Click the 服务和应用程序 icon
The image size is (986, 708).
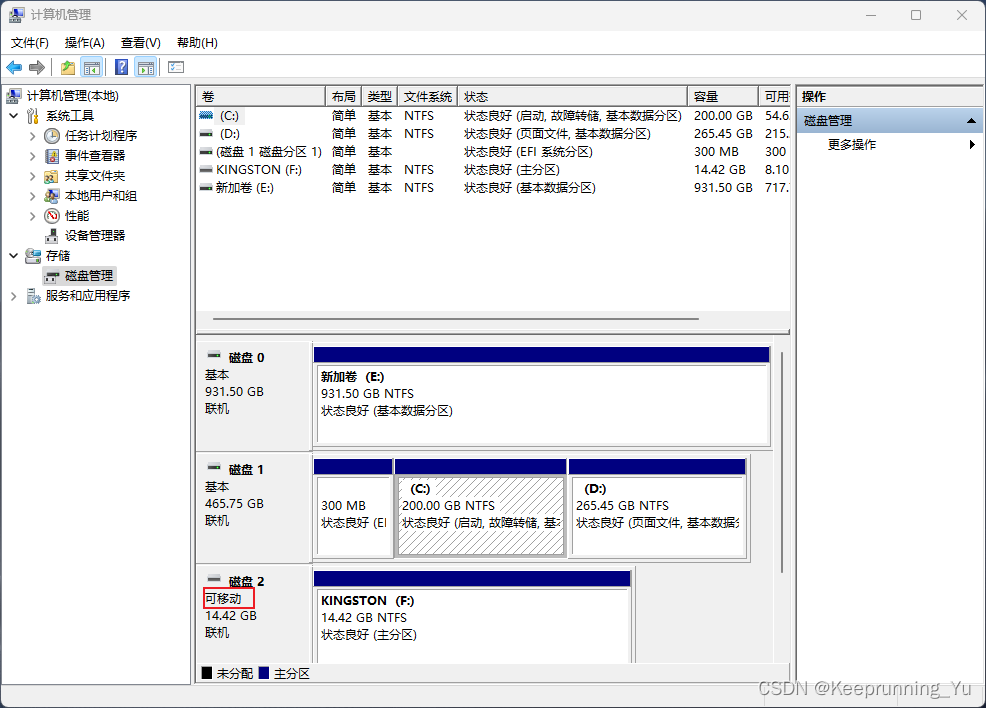(33, 296)
